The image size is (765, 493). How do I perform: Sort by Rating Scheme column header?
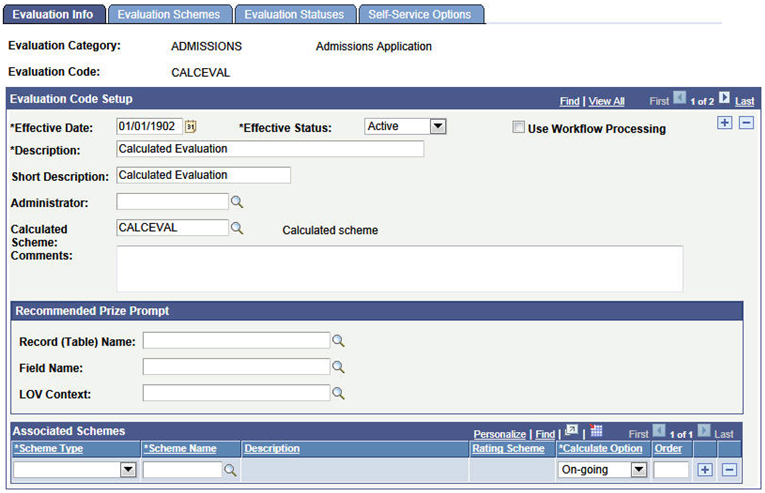coord(508,449)
